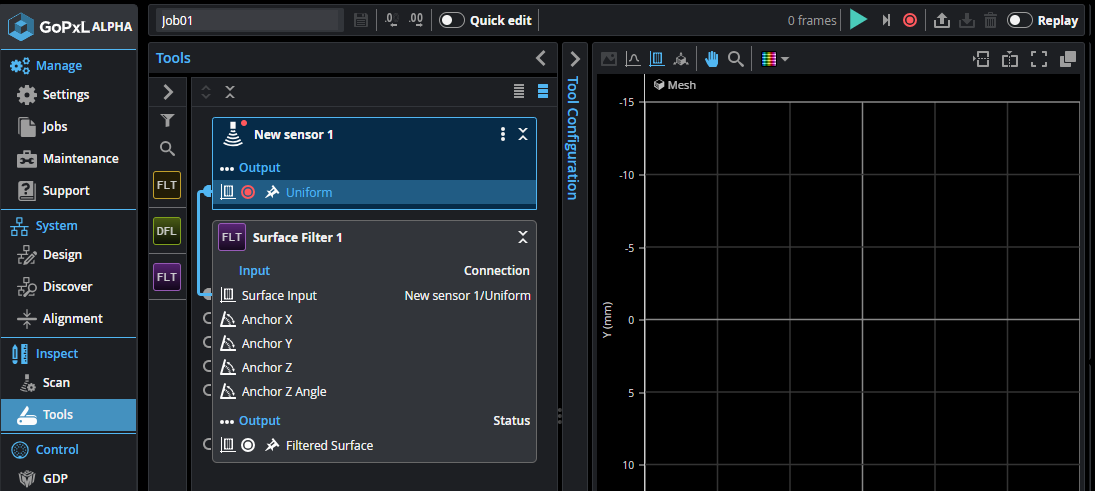The width and height of the screenshot is (1095, 491).
Task: Expand the Tool Configuration panel
Action: [573, 58]
